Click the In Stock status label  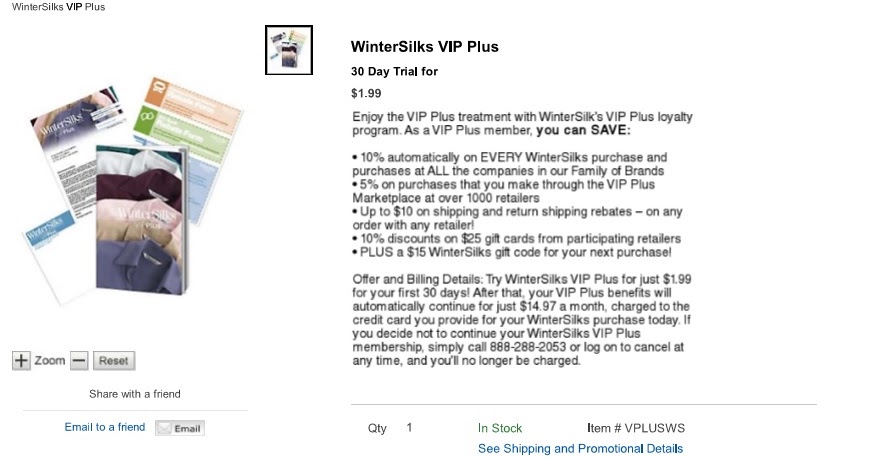coord(500,428)
